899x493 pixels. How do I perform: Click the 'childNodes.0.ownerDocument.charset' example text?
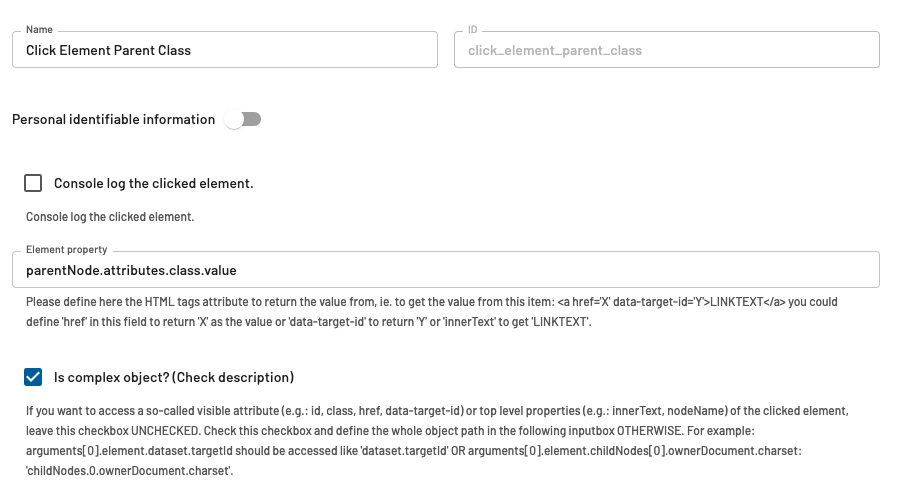[129, 470]
